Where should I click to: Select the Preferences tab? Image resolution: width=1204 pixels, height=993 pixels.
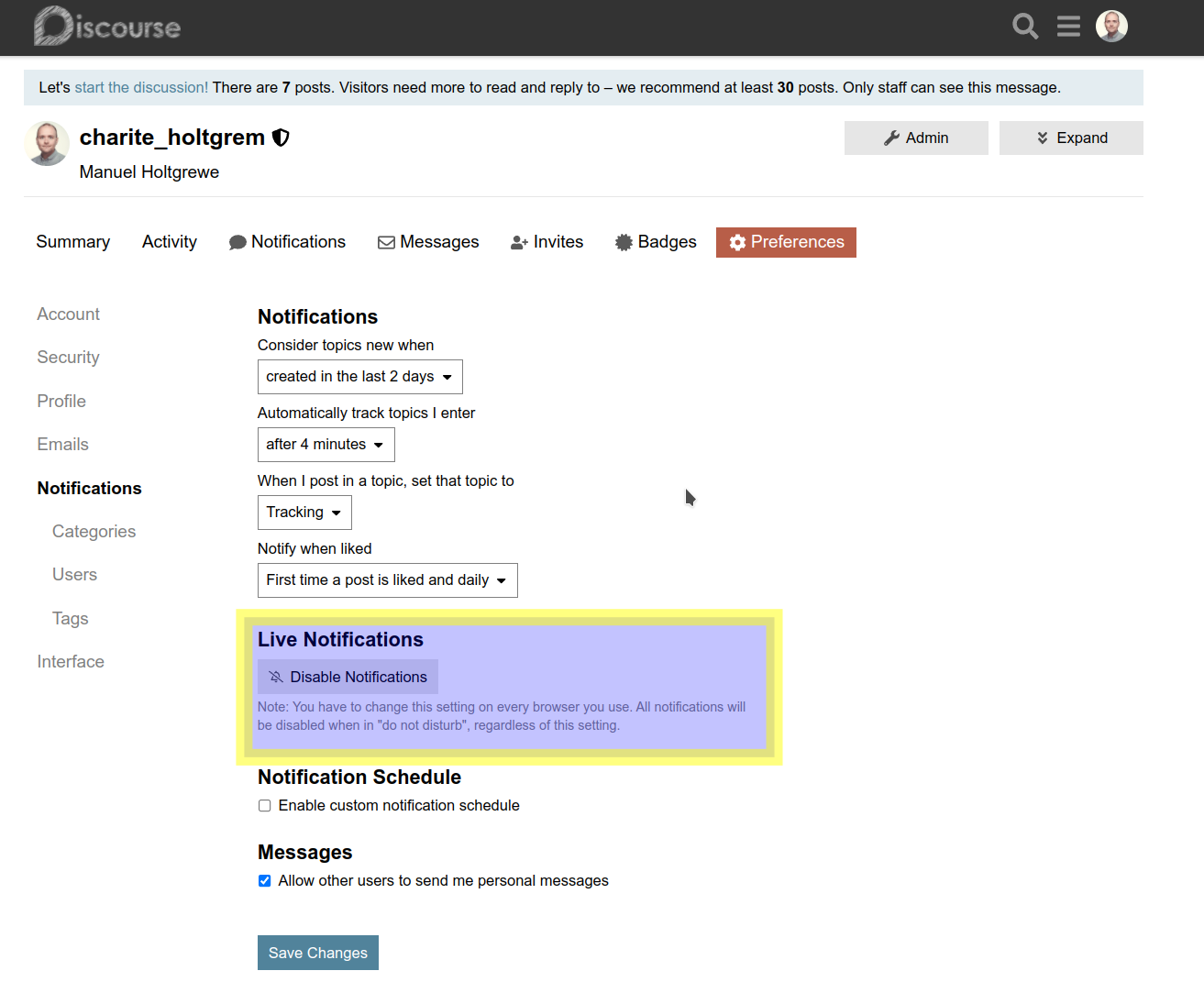pyautogui.click(x=786, y=242)
